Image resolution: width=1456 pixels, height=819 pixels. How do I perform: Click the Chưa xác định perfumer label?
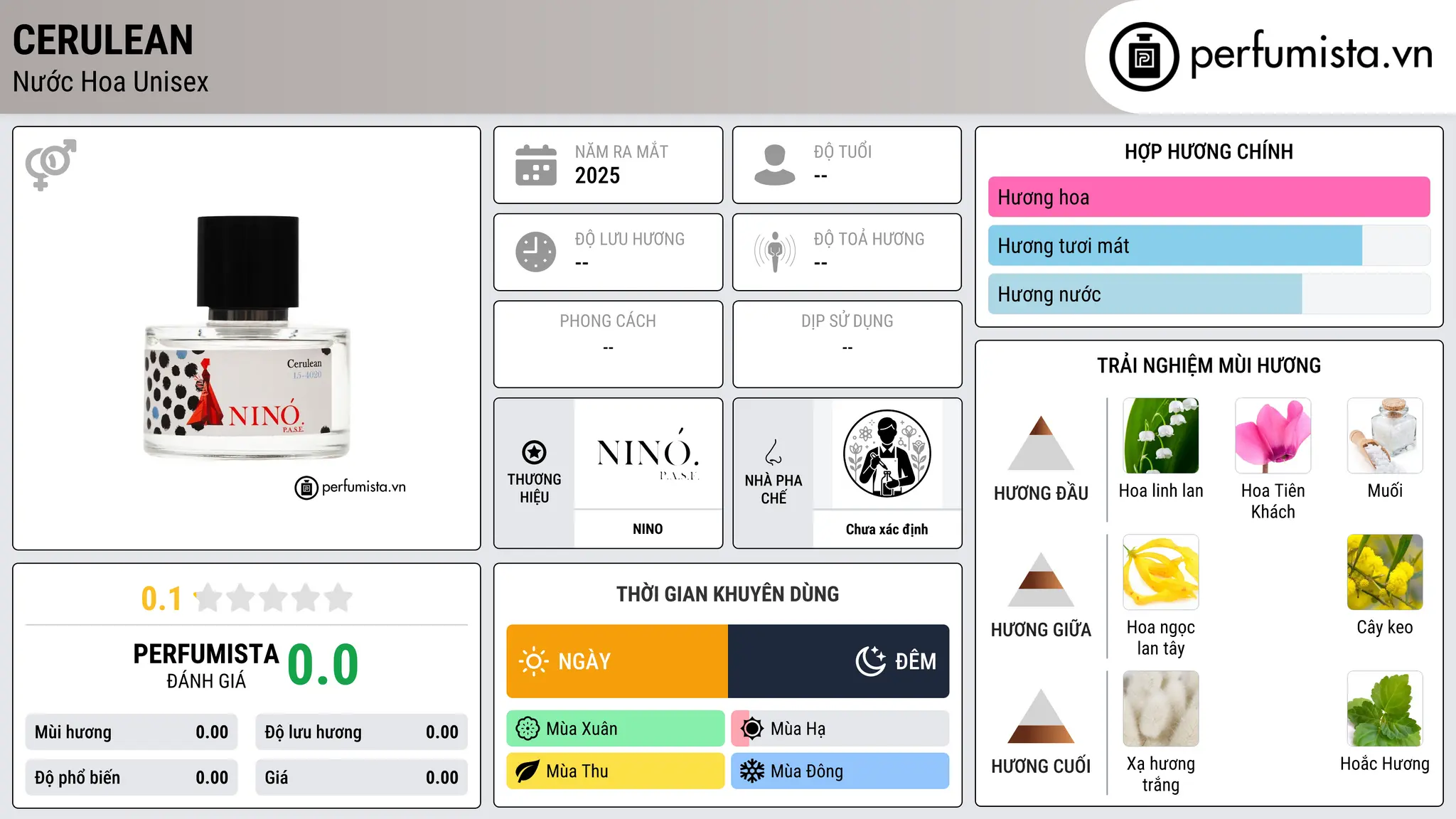(887, 529)
